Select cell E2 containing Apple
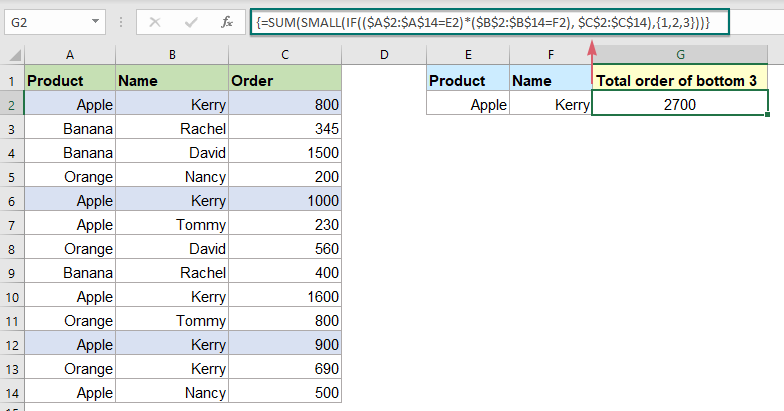The height and width of the screenshot is (411, 784). (468, 103)
